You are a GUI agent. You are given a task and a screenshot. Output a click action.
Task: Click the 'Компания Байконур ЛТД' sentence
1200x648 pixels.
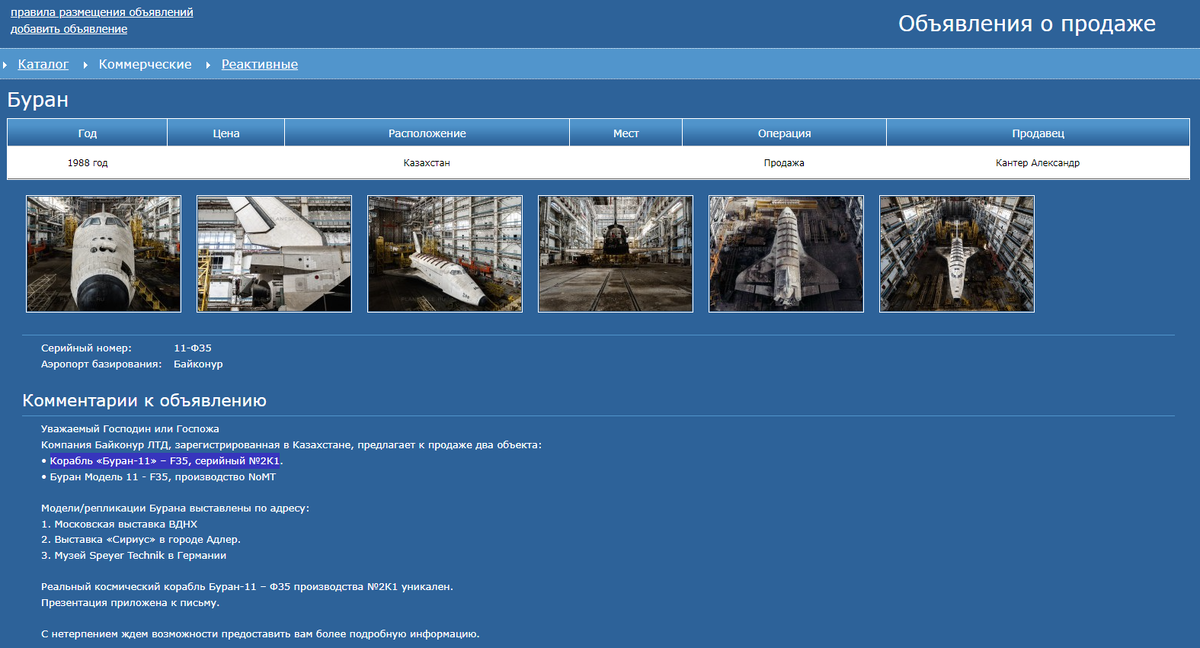coord(291,445)
